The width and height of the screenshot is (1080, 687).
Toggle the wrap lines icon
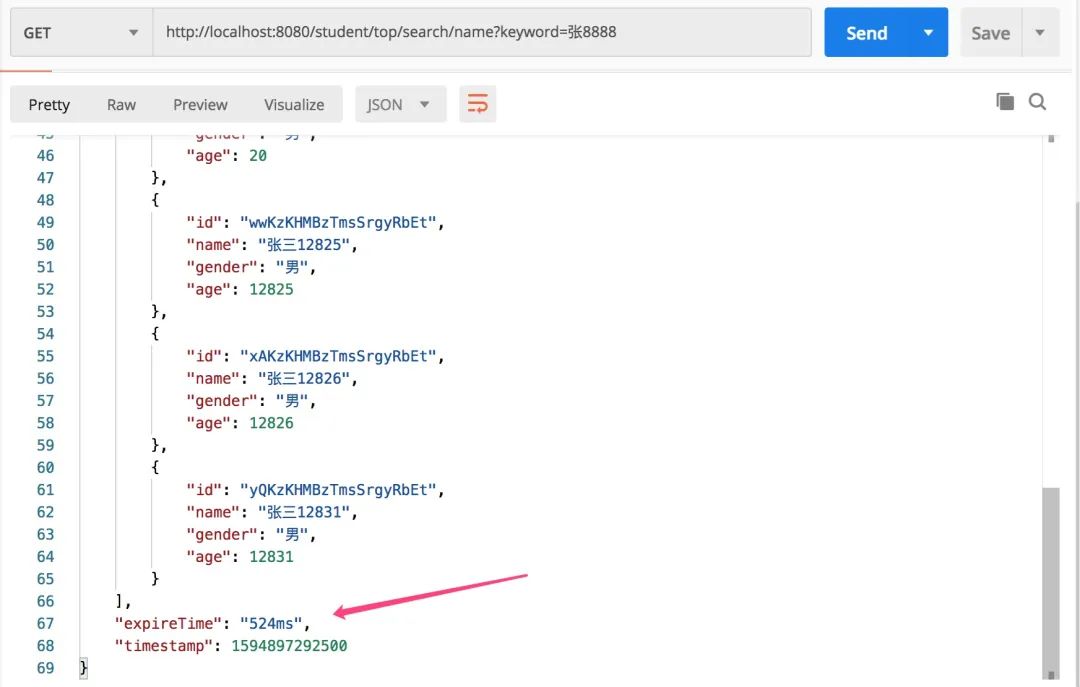click(x=478, y=104)
